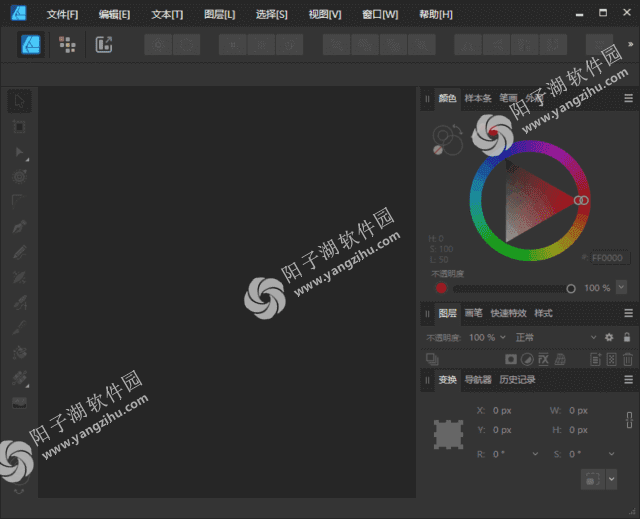Open the 编辑[E] menu
The width and height of the screenshot is (640, 519).
(x=114, y=15)
